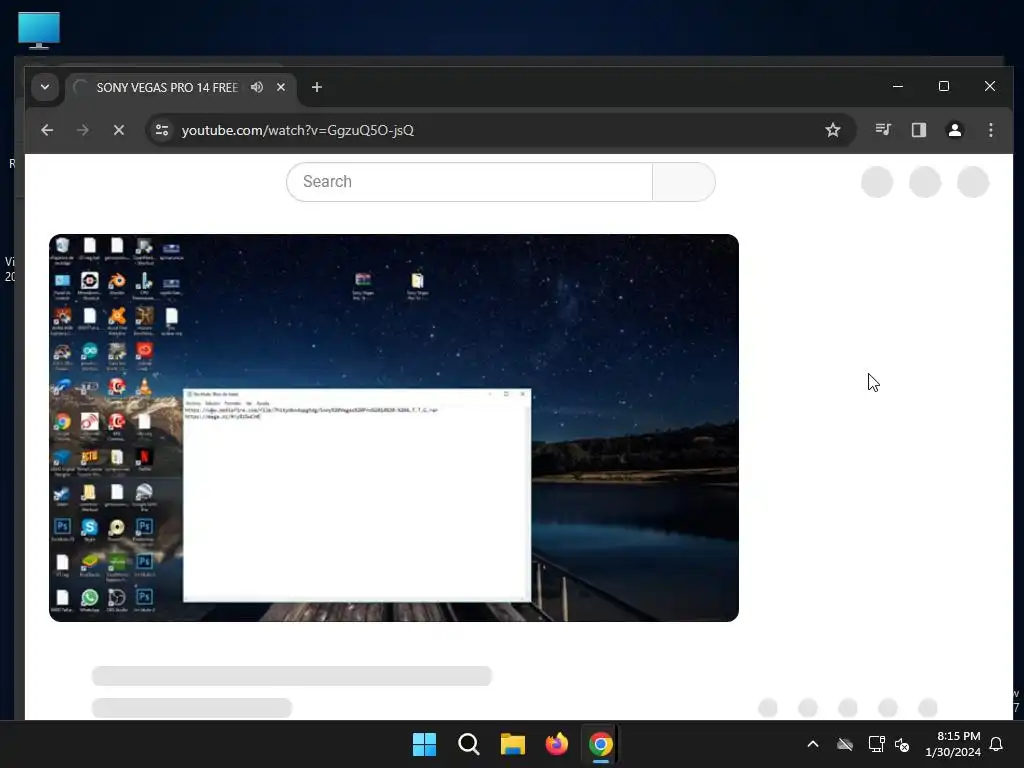Click muted volume tray icon
This screenshot has height=768, width=1024.
click(x=902, y=744)
